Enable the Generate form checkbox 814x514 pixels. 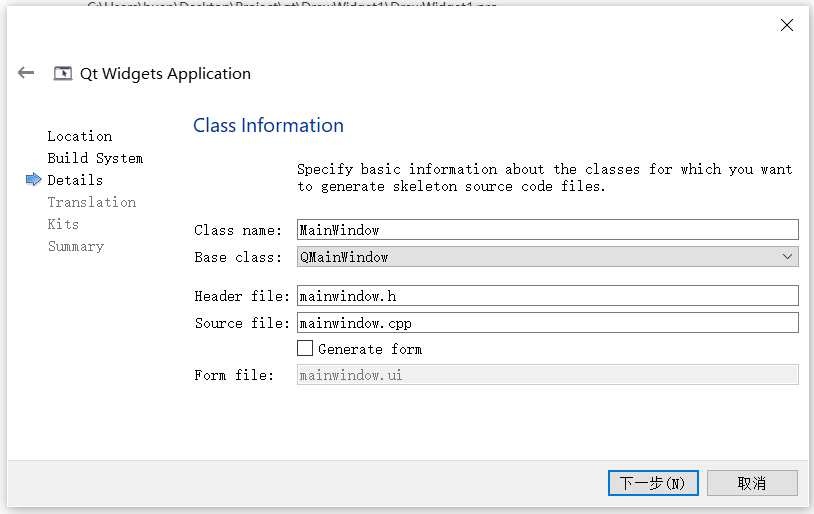point(306,349)
